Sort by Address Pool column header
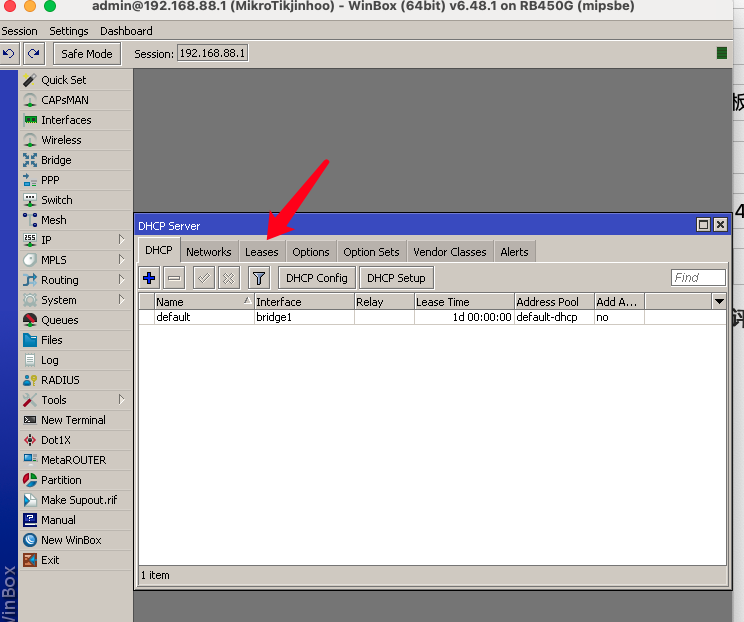744x622 pixels. (555, 302)
